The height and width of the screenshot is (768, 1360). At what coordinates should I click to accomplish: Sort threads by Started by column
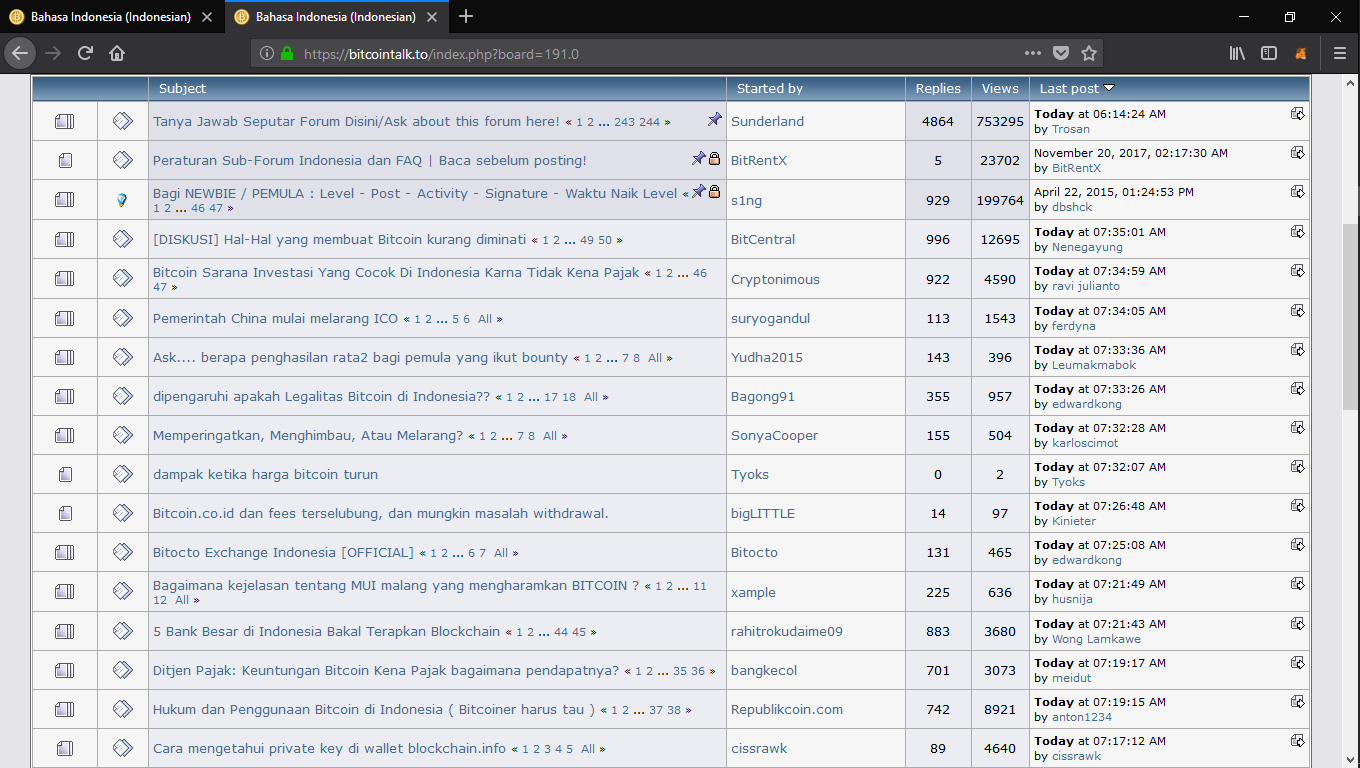coord(770,88)
